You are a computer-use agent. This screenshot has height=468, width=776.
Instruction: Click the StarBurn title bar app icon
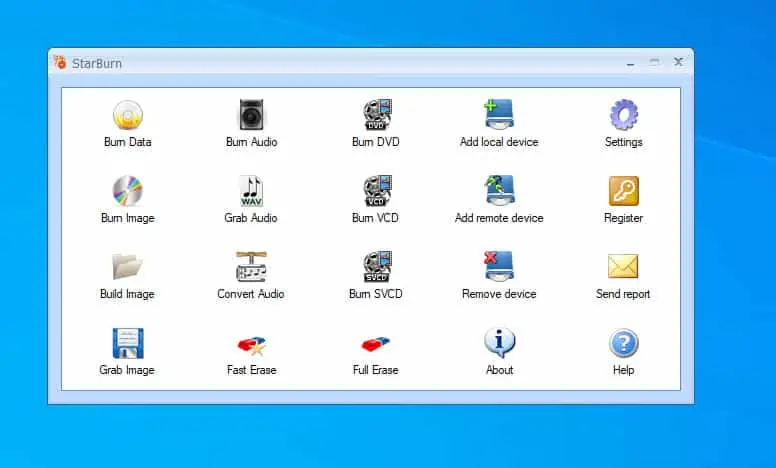coord(60,63)
